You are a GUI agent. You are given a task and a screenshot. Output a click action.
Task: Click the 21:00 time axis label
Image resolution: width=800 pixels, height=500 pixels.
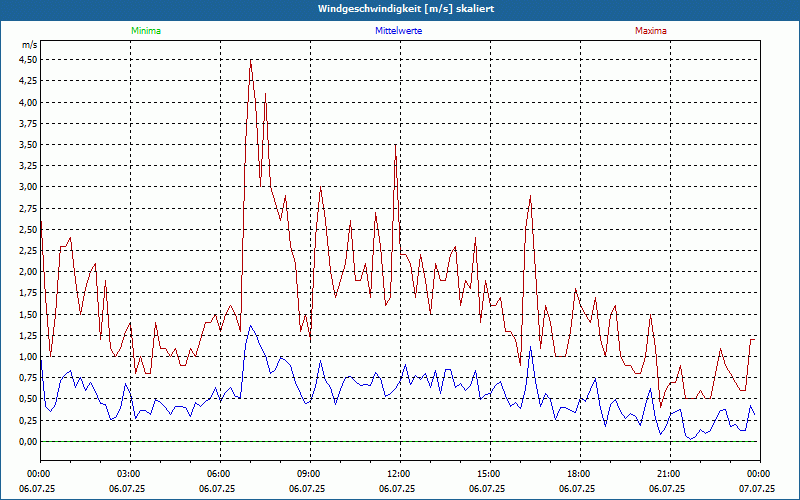[x=670, y=474]
